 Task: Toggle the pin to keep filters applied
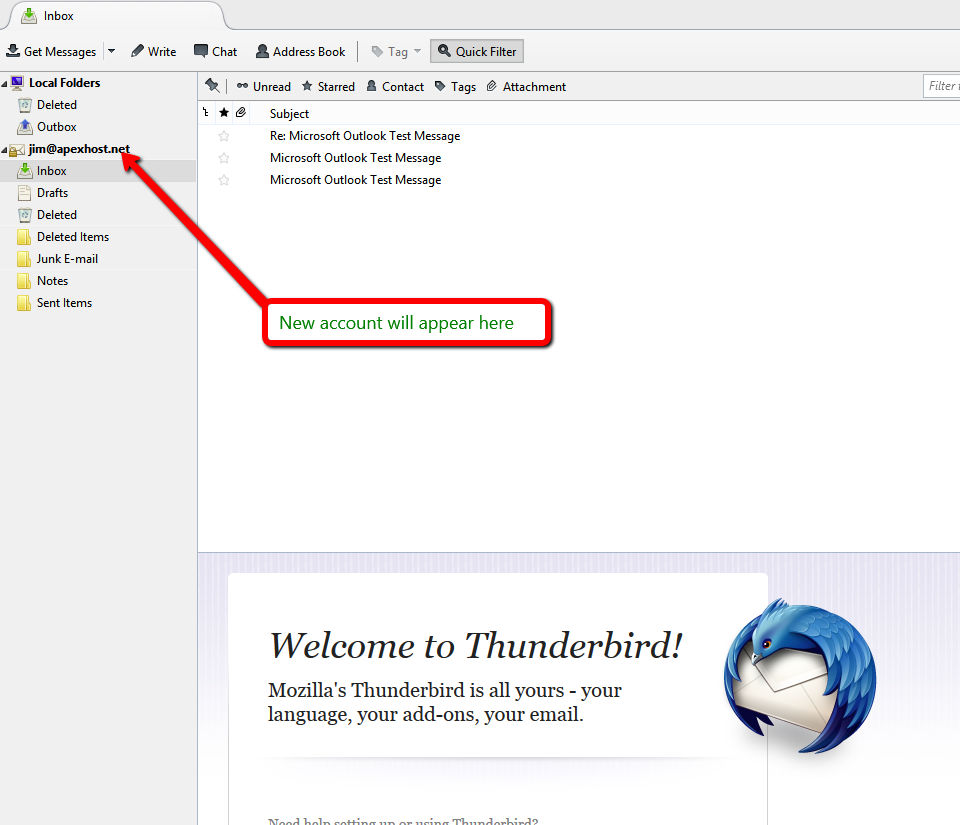(212, 86)
